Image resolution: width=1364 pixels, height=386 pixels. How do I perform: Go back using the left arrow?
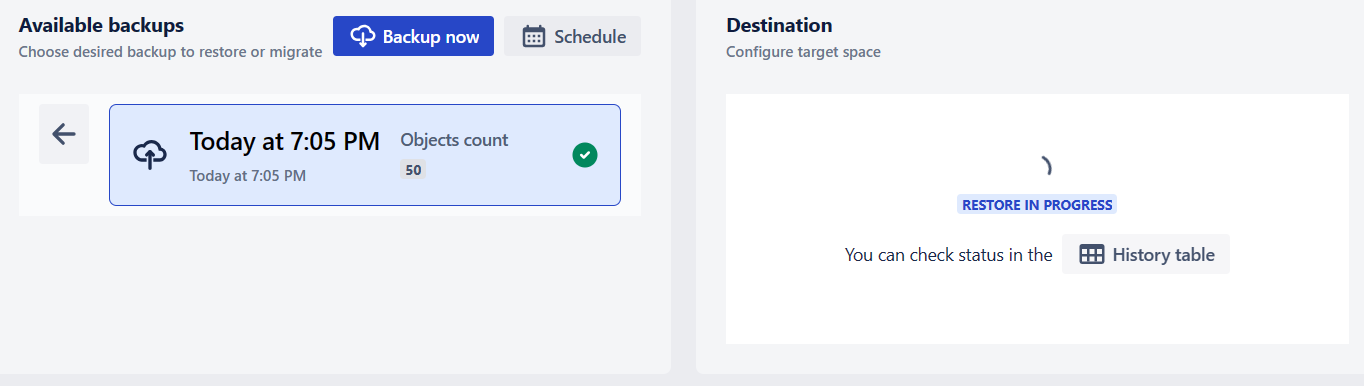64,134
